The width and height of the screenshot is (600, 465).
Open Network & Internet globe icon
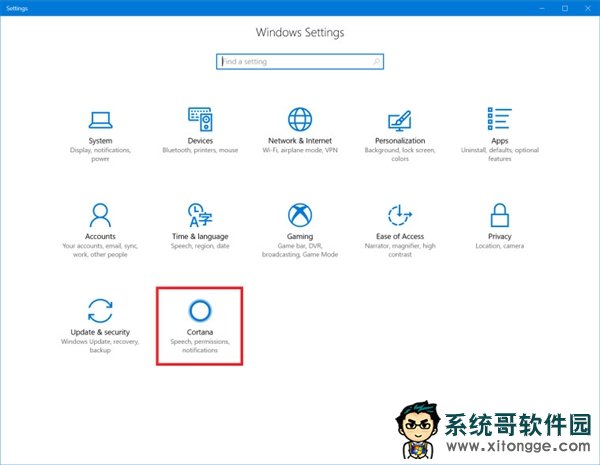pos(300,119)
